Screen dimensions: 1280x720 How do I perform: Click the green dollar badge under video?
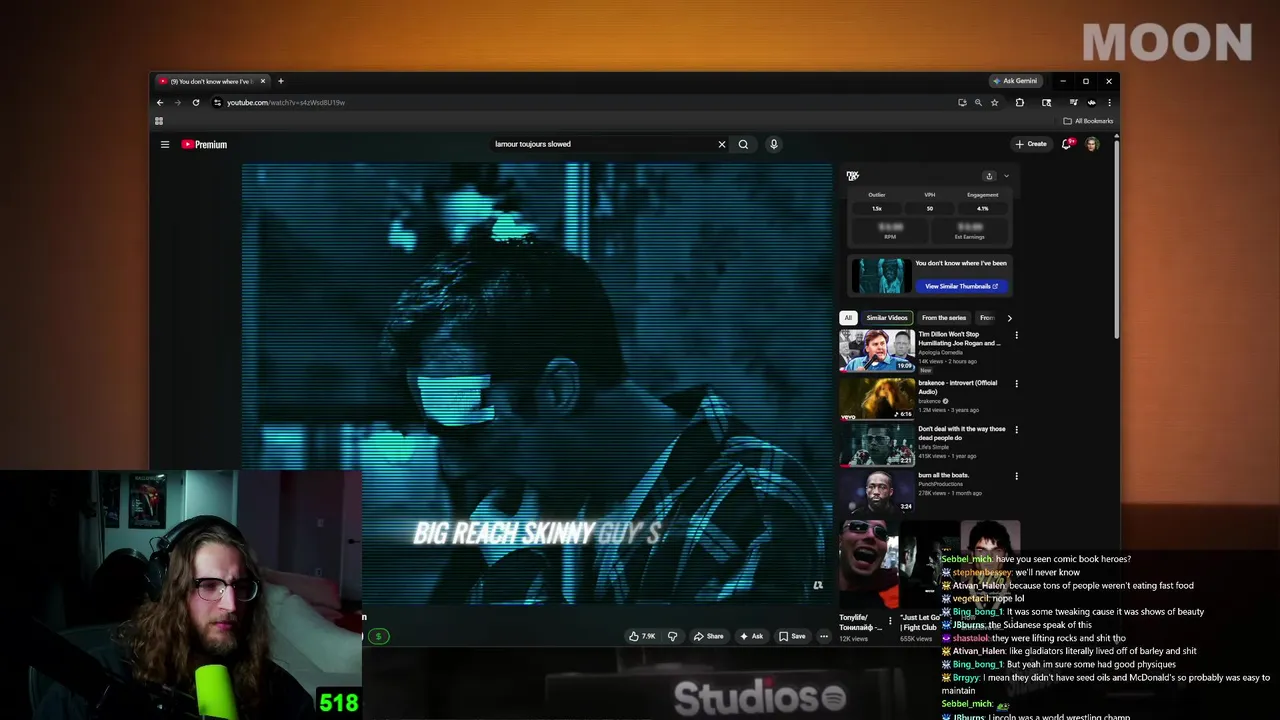pyautogui.click(x=378, y=636)
